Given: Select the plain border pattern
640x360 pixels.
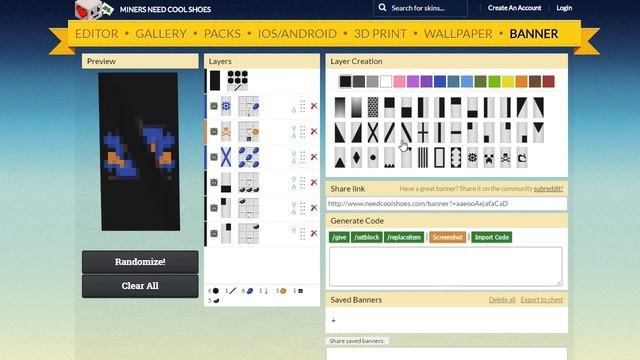Looking at the screenshot, I should [439, 158].
